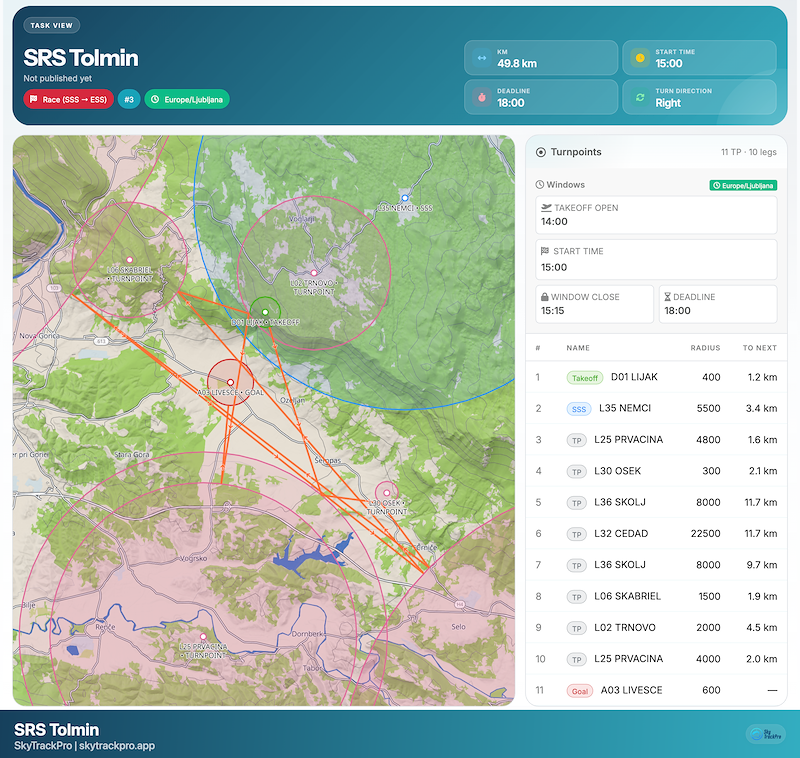
Task: Select the L02 TRNOVO turnpoint name
Action: tap(625, 627)
